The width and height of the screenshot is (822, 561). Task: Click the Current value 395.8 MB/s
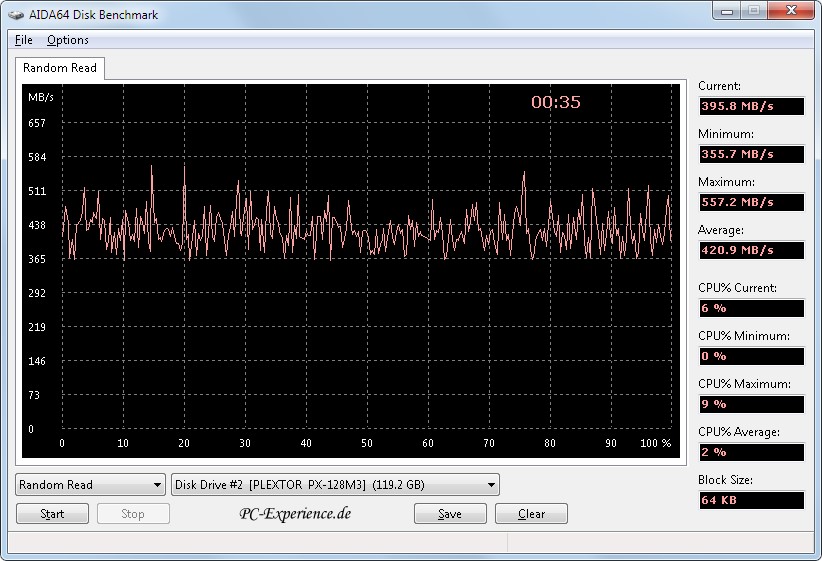click(x=751, y=106)
